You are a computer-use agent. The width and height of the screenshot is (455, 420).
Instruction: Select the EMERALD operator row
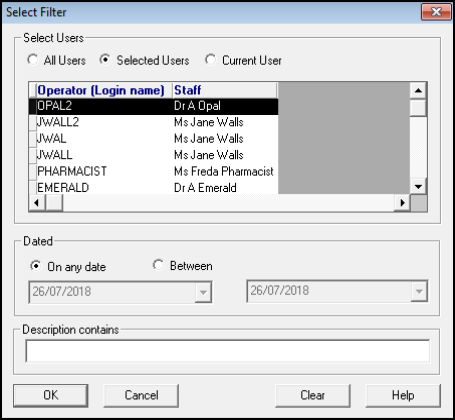point(153,187)
